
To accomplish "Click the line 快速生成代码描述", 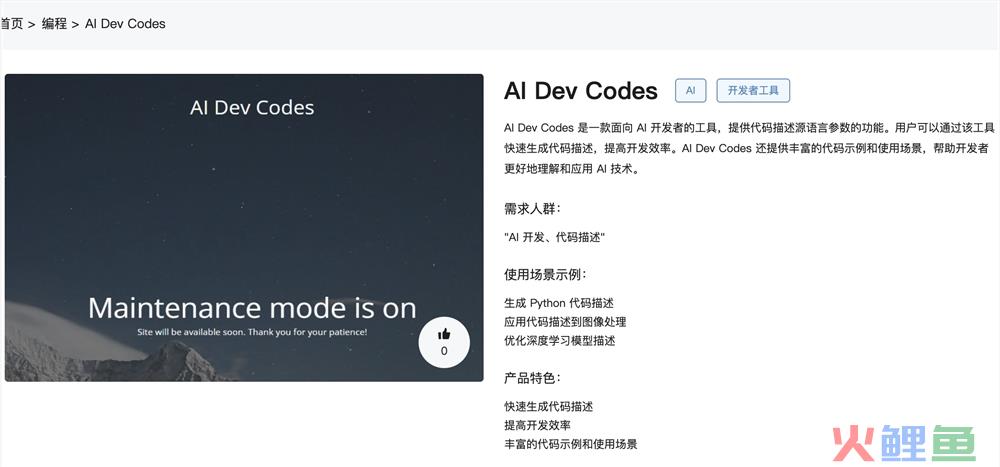I will tap(548, 406).
